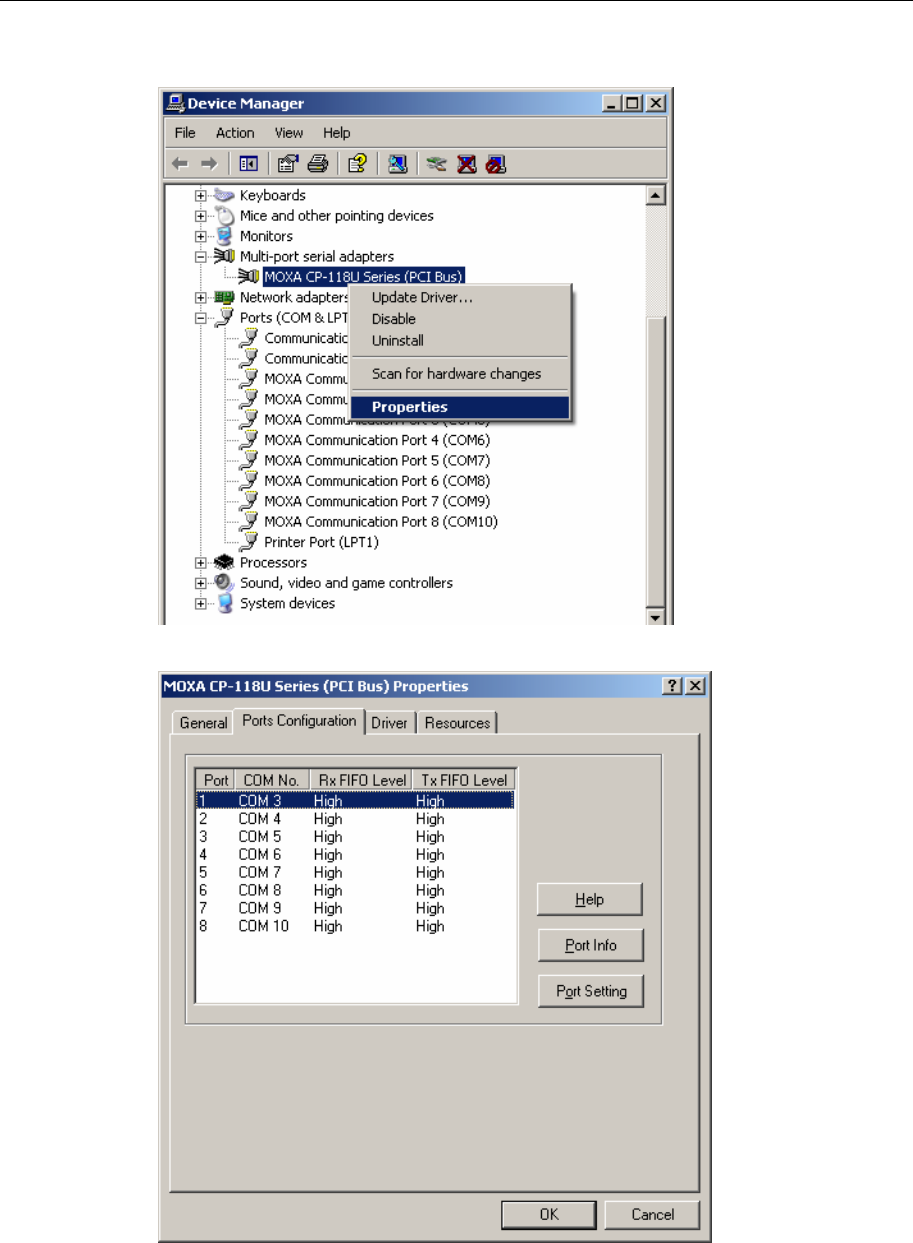
Task: Click the System devices icon
Action: click(x=224, y=603)
